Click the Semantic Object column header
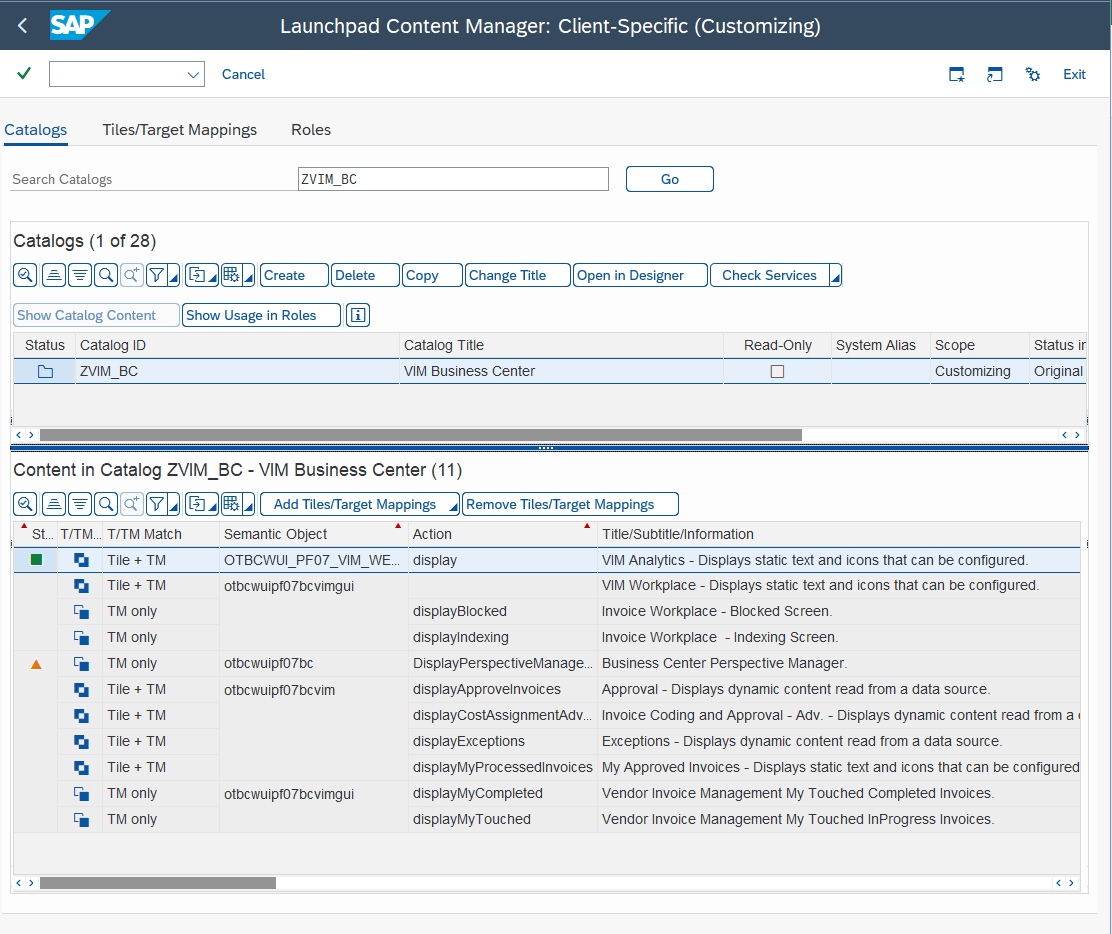The width and height of the screenshot is (1112, 934). coord(313,534)
